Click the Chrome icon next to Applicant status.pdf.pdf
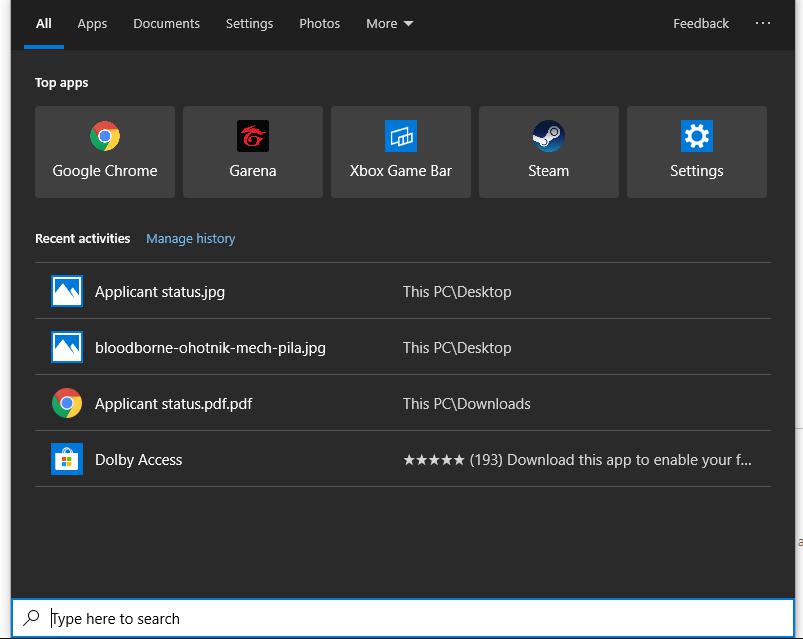 pyautogui.click(x=66, y=403)
